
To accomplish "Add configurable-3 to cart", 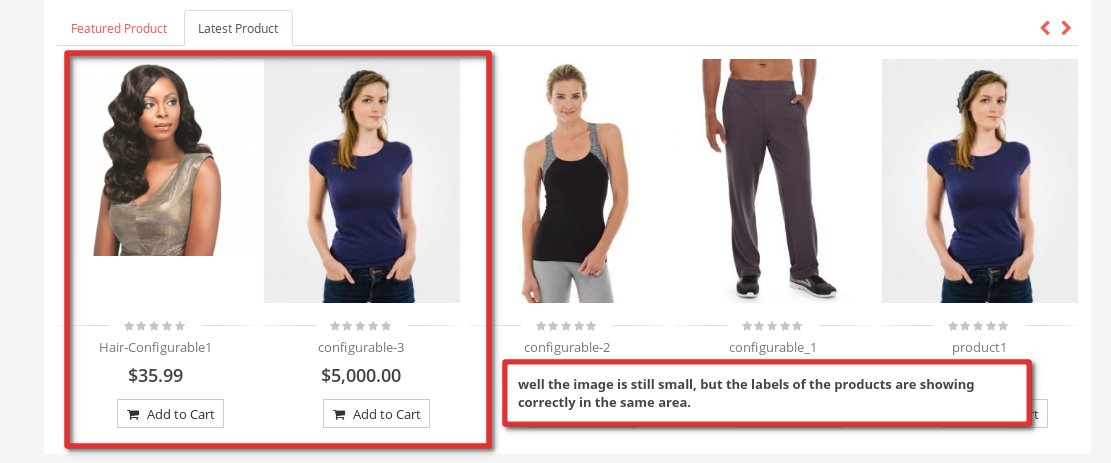I will click(x=376, y=414).
